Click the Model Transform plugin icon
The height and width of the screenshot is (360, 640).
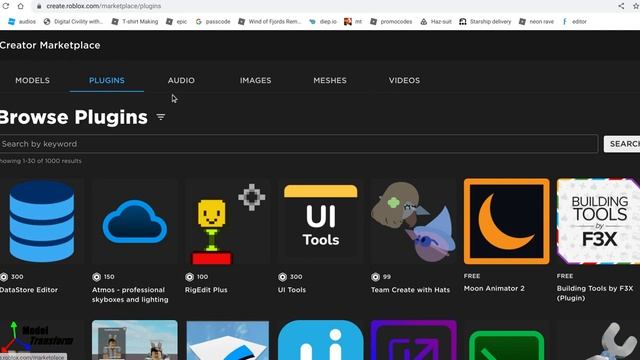point(42,340)
